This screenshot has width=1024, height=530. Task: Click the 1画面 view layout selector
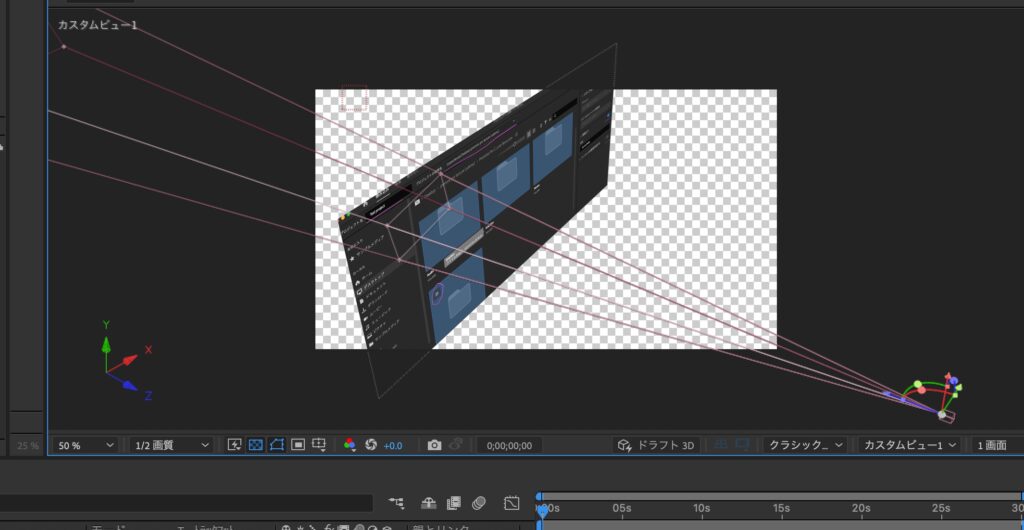(994, 445)
